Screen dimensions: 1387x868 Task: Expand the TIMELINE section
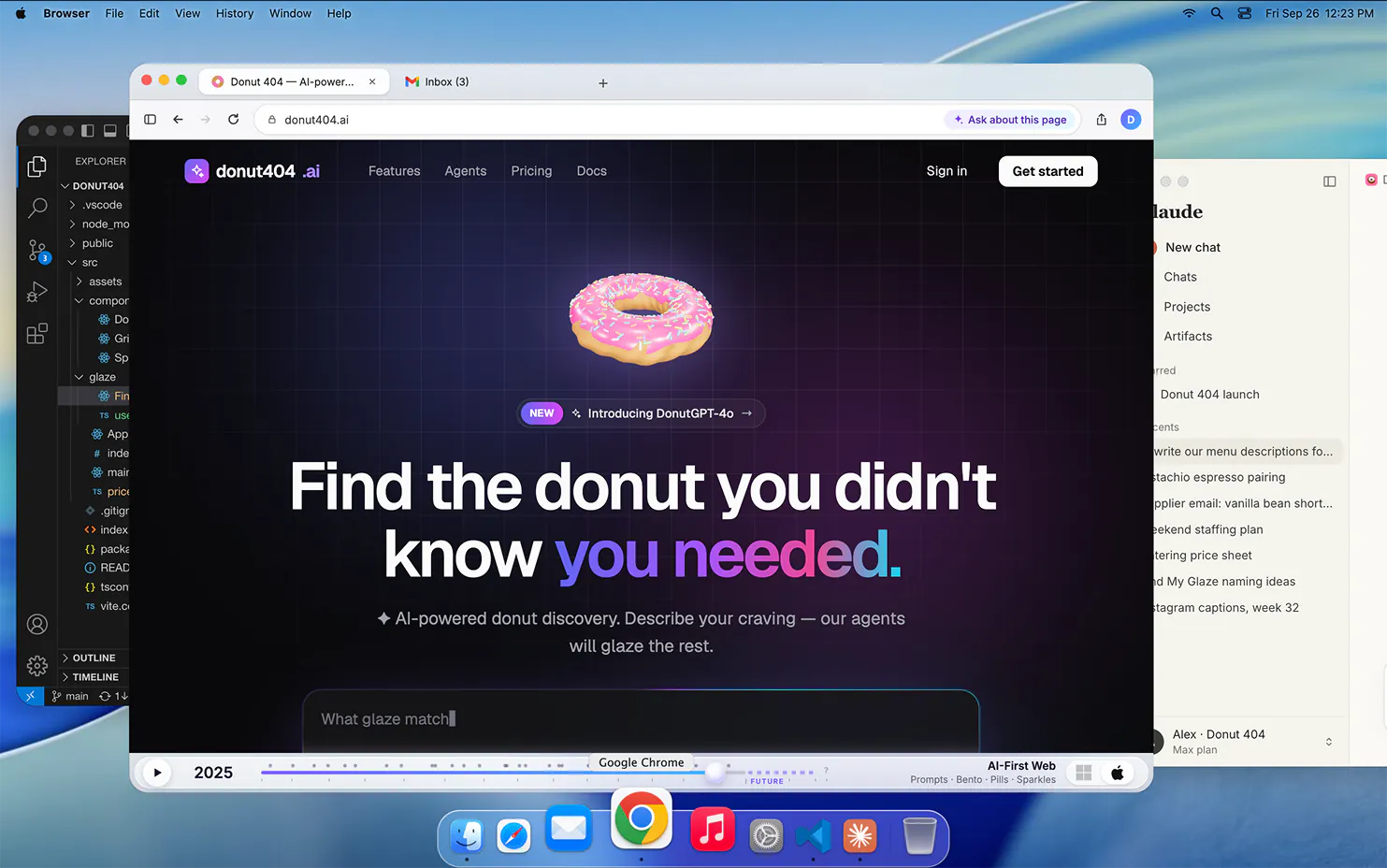tap(94, 677)
